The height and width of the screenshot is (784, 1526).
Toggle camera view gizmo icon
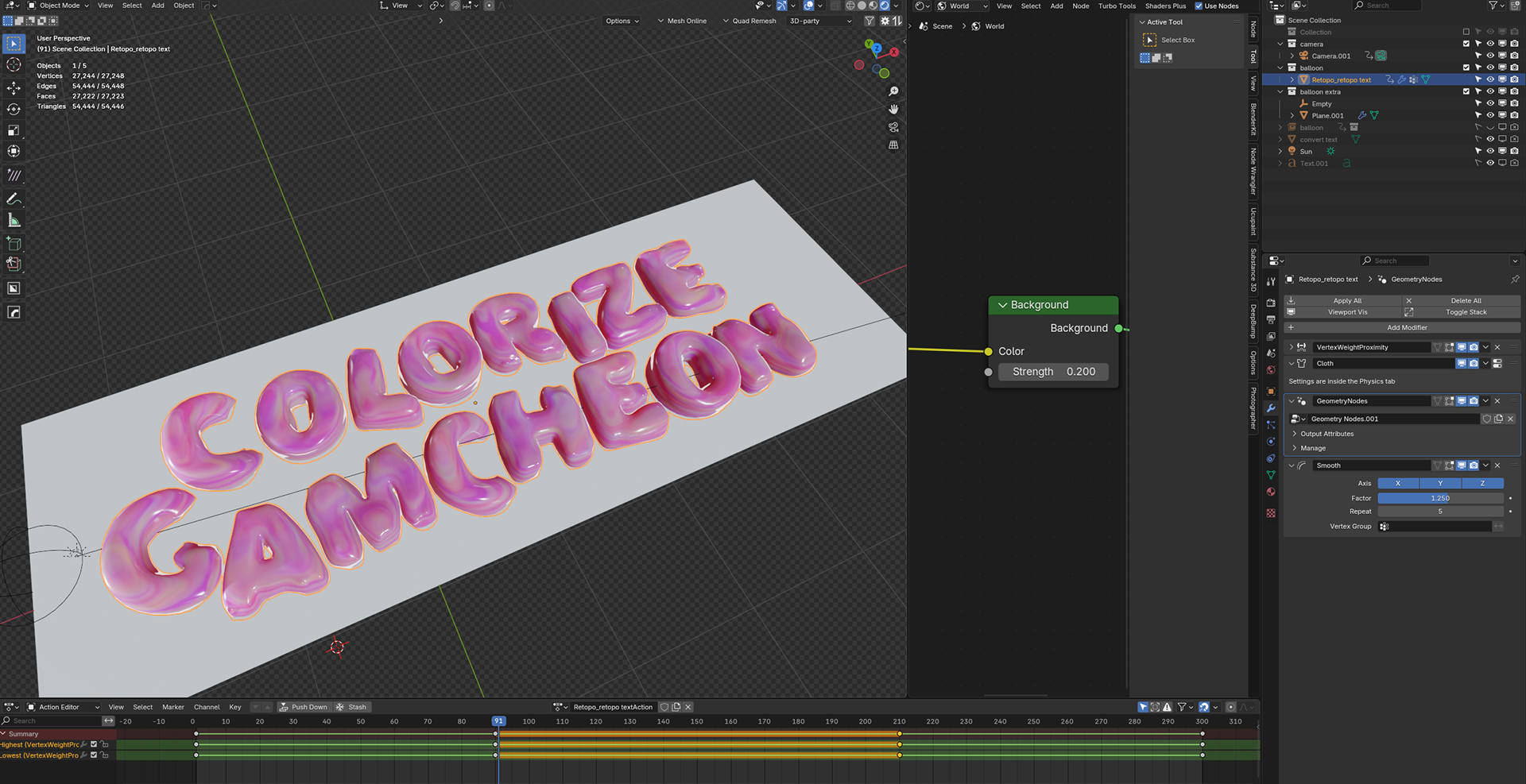893,127
